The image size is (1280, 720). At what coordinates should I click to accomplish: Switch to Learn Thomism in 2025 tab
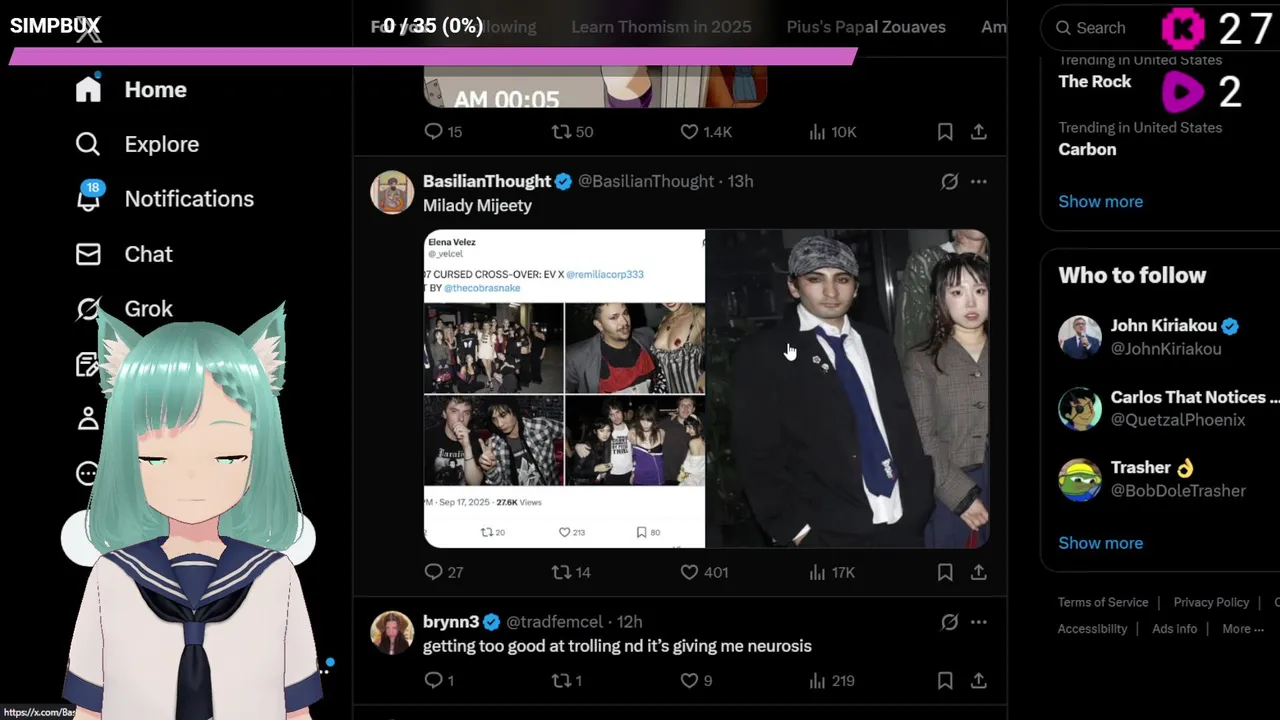click(661, 27)
